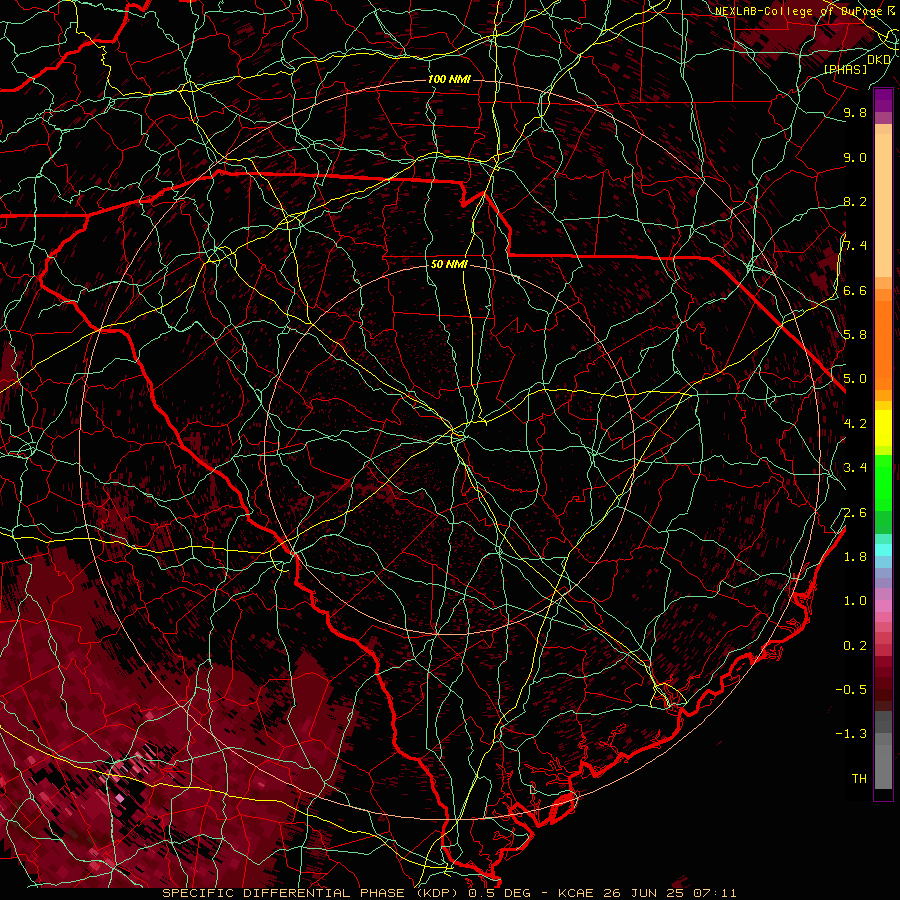
Task: Click the 0.2 value on the color scale
Action: point(855,646)
